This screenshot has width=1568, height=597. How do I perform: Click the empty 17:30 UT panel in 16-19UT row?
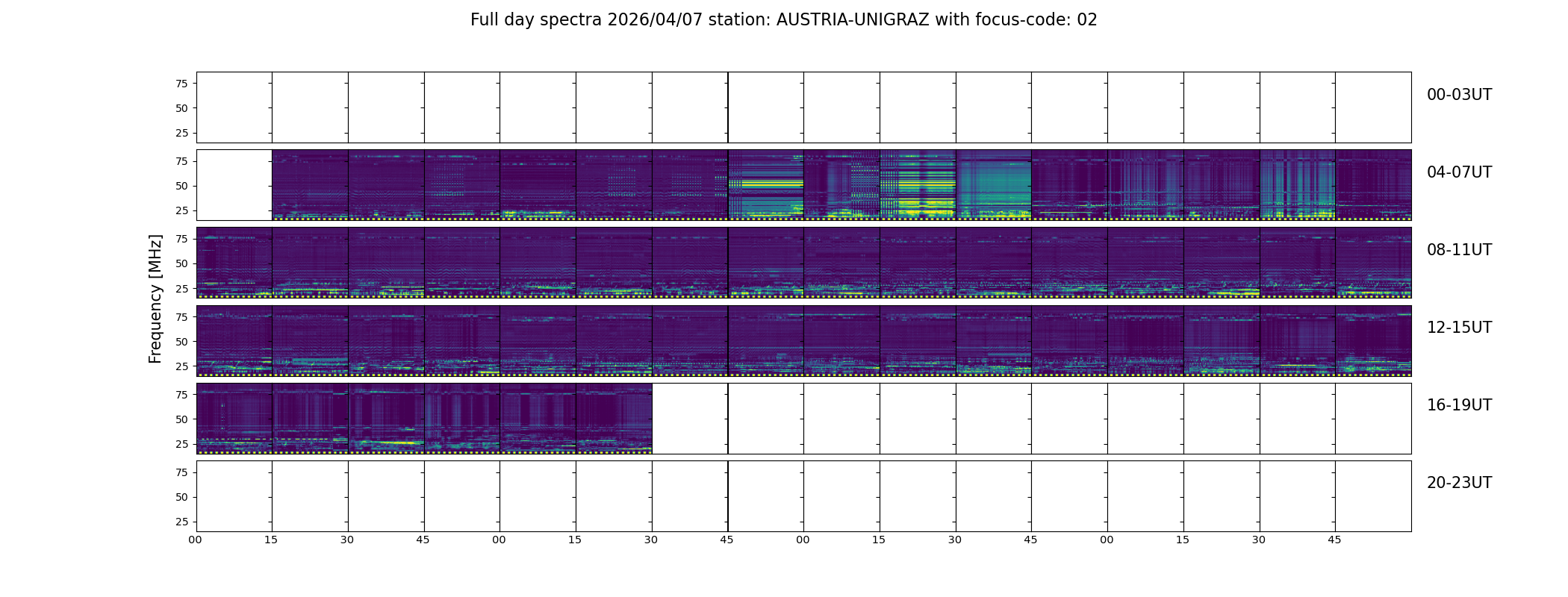(x=689, y=419)
